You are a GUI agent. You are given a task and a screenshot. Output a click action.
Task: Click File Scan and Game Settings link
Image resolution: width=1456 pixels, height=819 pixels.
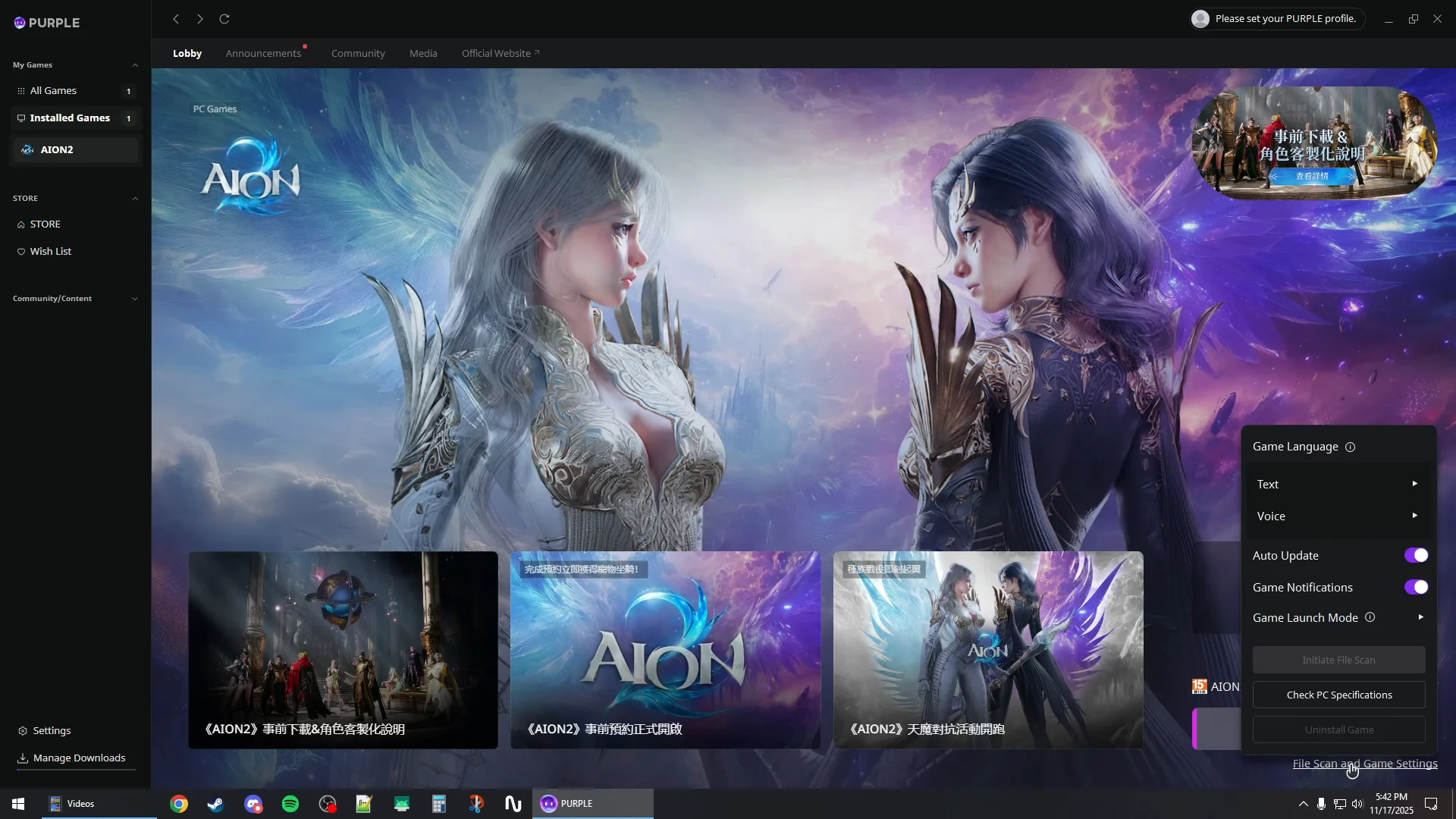pyautogui.click(x=1365, y=764)
